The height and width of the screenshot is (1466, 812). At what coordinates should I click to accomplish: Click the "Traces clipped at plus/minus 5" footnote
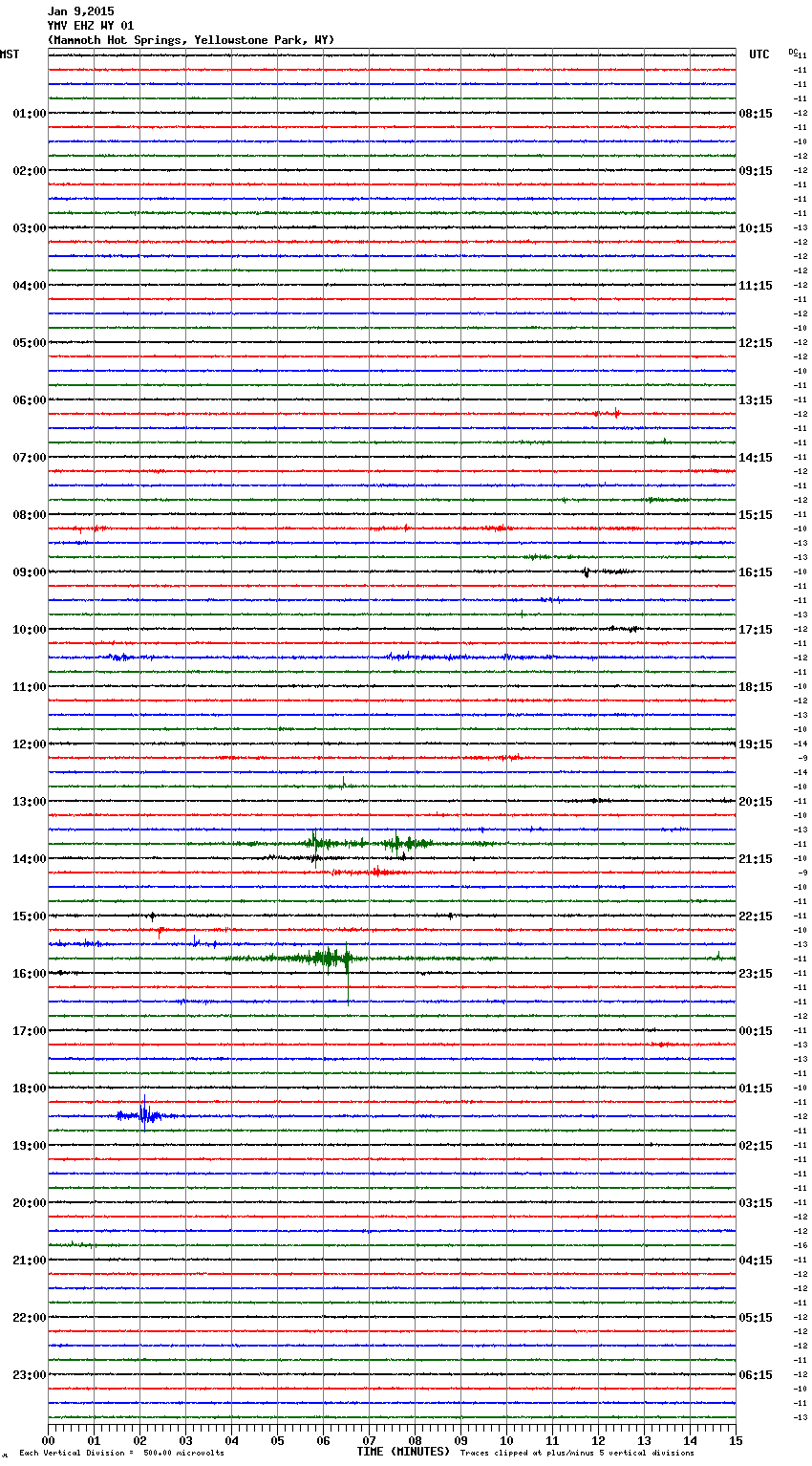coord(577,1454)
